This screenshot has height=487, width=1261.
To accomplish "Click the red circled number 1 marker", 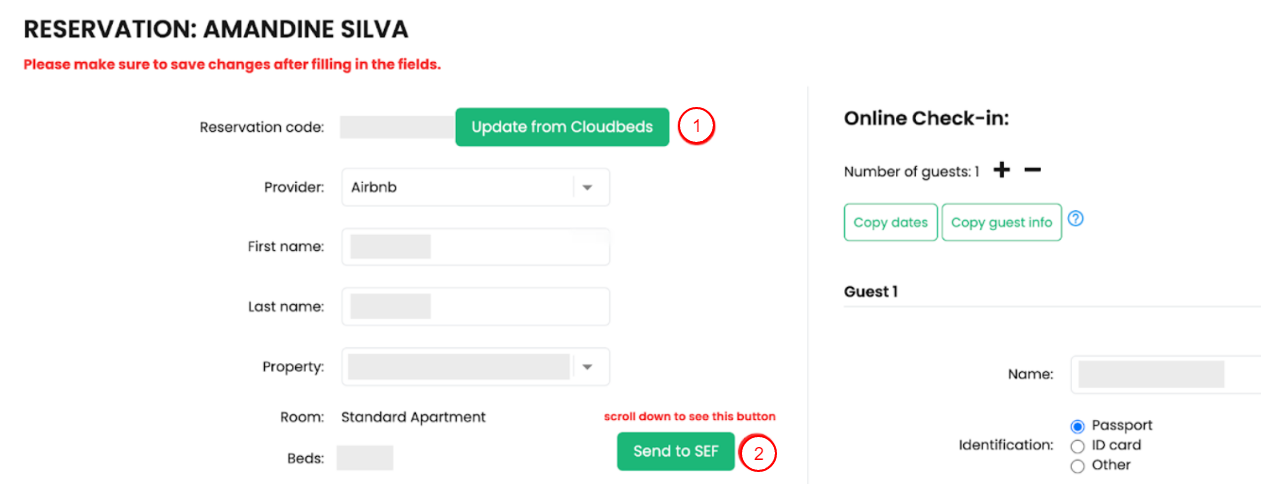I will 696,127.
